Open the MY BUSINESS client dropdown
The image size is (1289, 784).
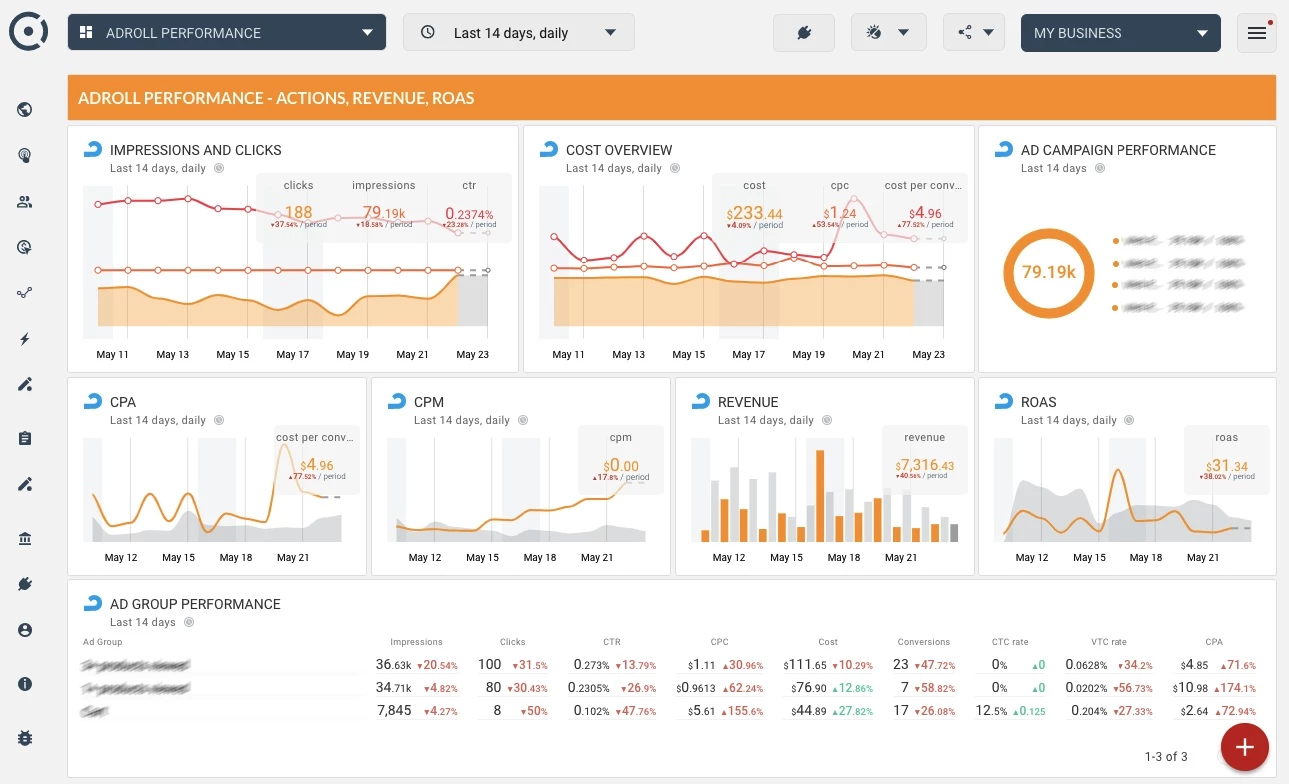click(x=1121, y=32)
